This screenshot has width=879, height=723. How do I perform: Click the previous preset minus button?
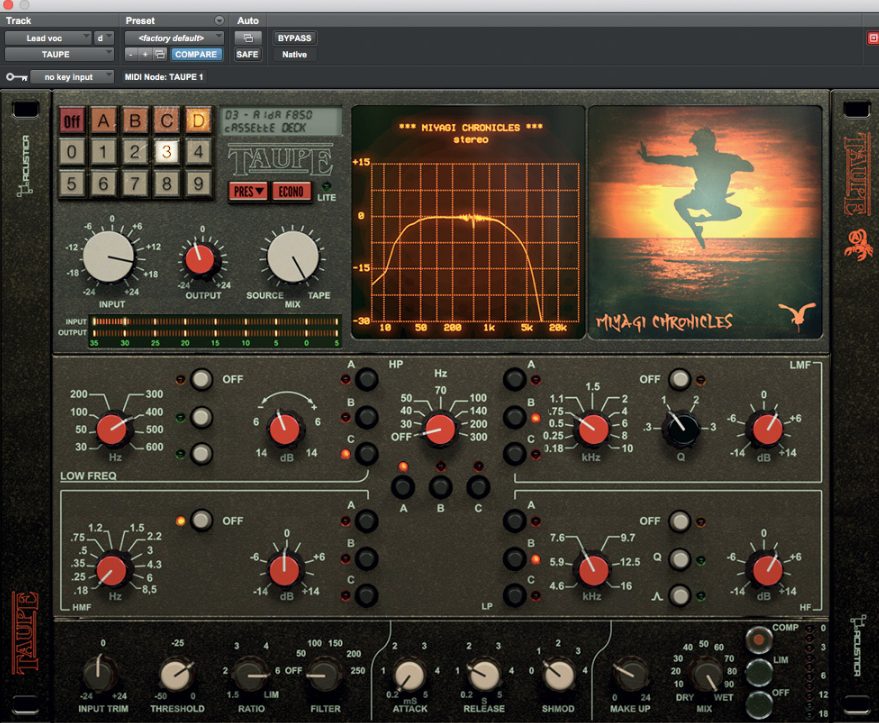tap(131, 54)
